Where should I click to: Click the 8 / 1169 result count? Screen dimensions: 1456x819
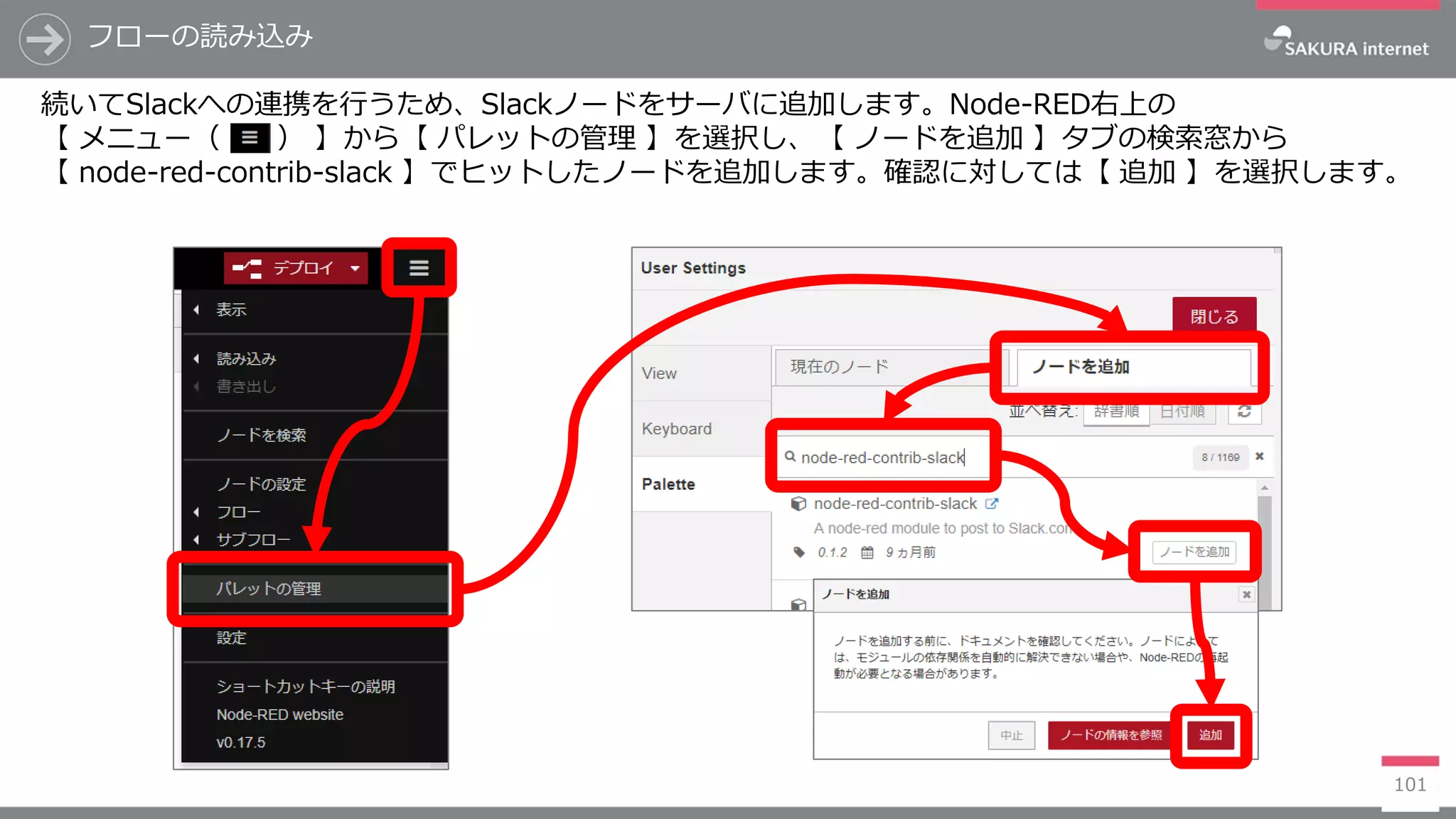(x=1220, y=457)
